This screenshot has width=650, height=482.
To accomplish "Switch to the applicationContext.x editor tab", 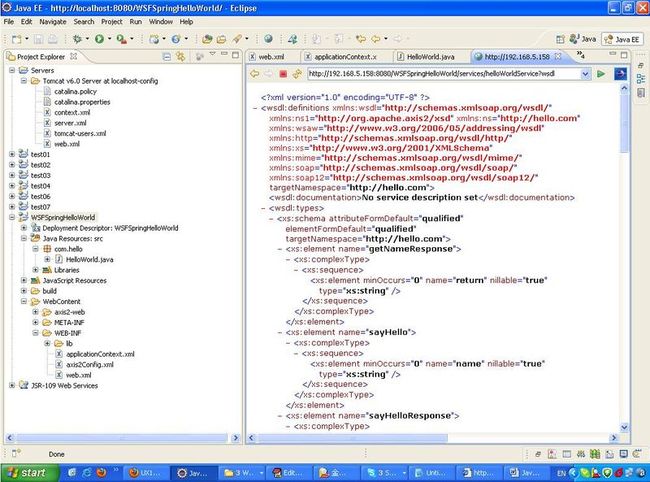I will [345, 57].
